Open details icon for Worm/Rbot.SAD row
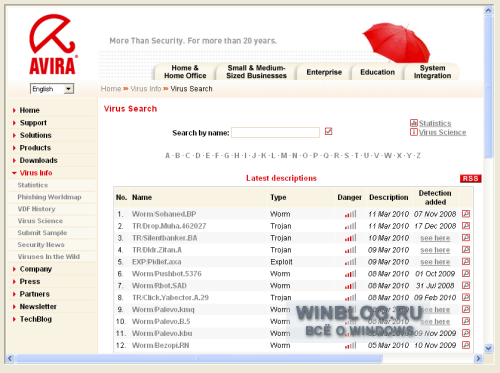 click(x=466, y=285)
